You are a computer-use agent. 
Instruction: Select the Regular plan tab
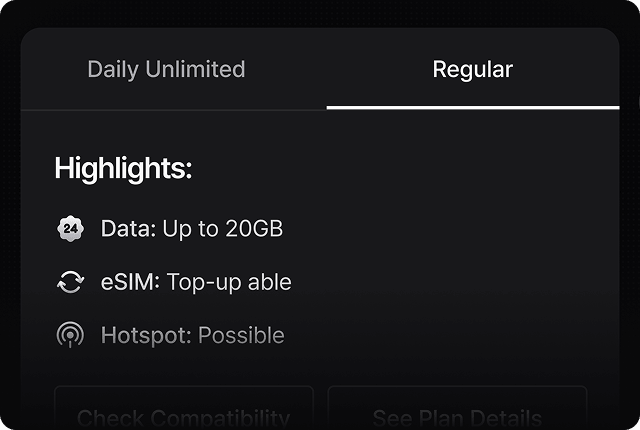473,69
